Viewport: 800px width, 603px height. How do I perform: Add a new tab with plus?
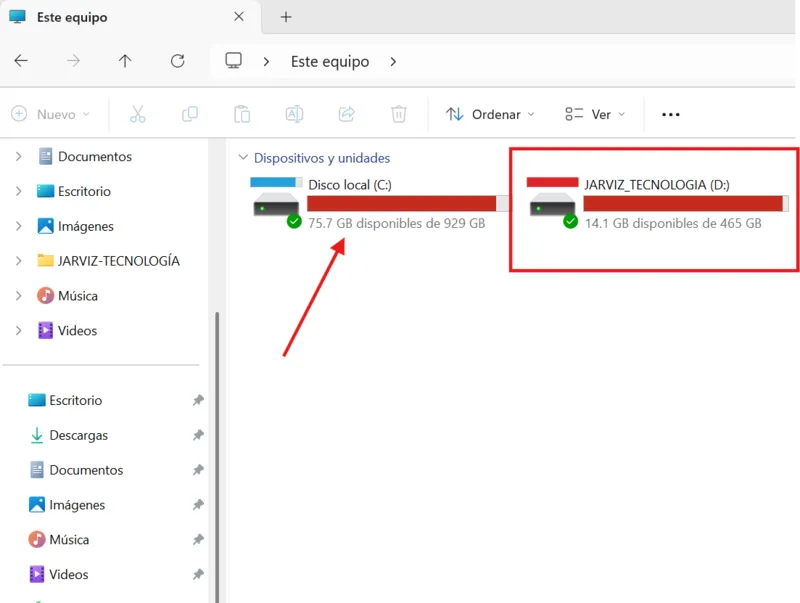(x=286, y=17)
